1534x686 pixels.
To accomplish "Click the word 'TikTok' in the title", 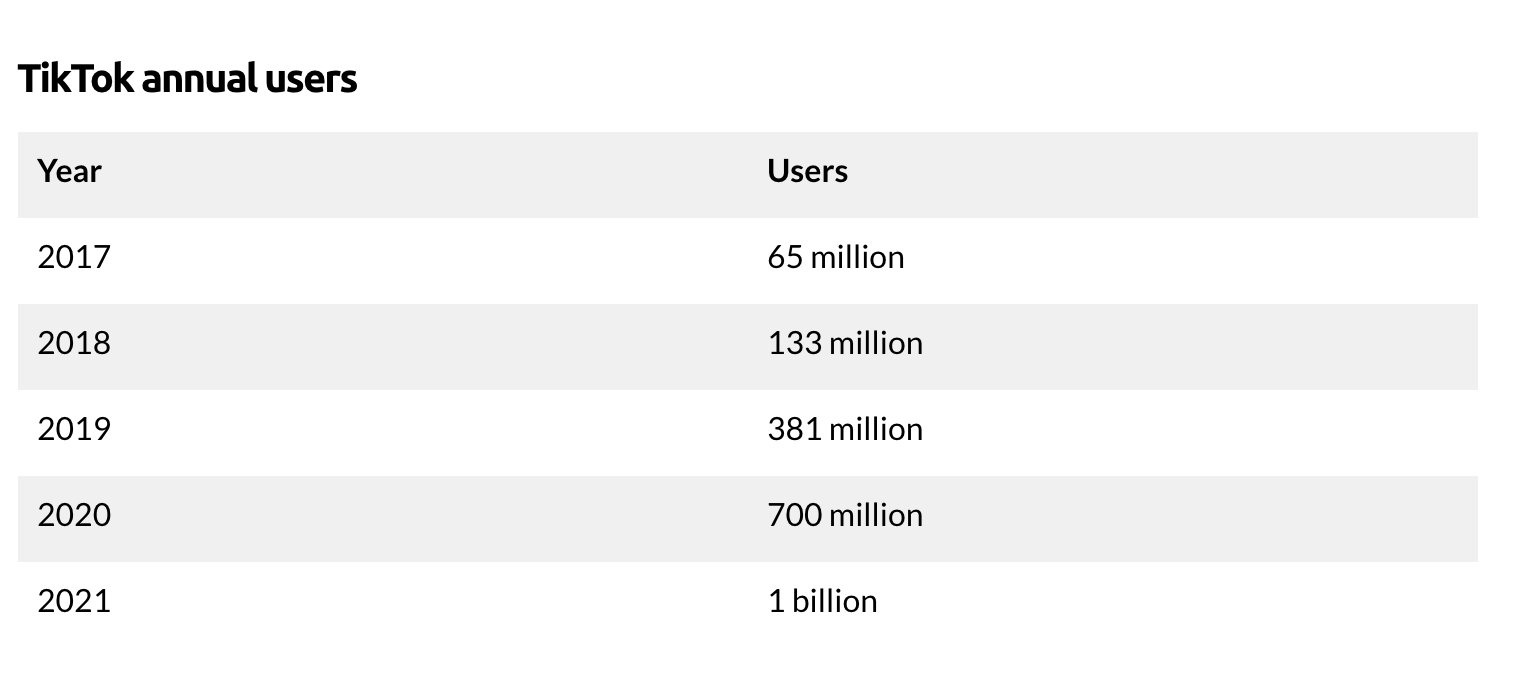I will [x=76, y=78].
